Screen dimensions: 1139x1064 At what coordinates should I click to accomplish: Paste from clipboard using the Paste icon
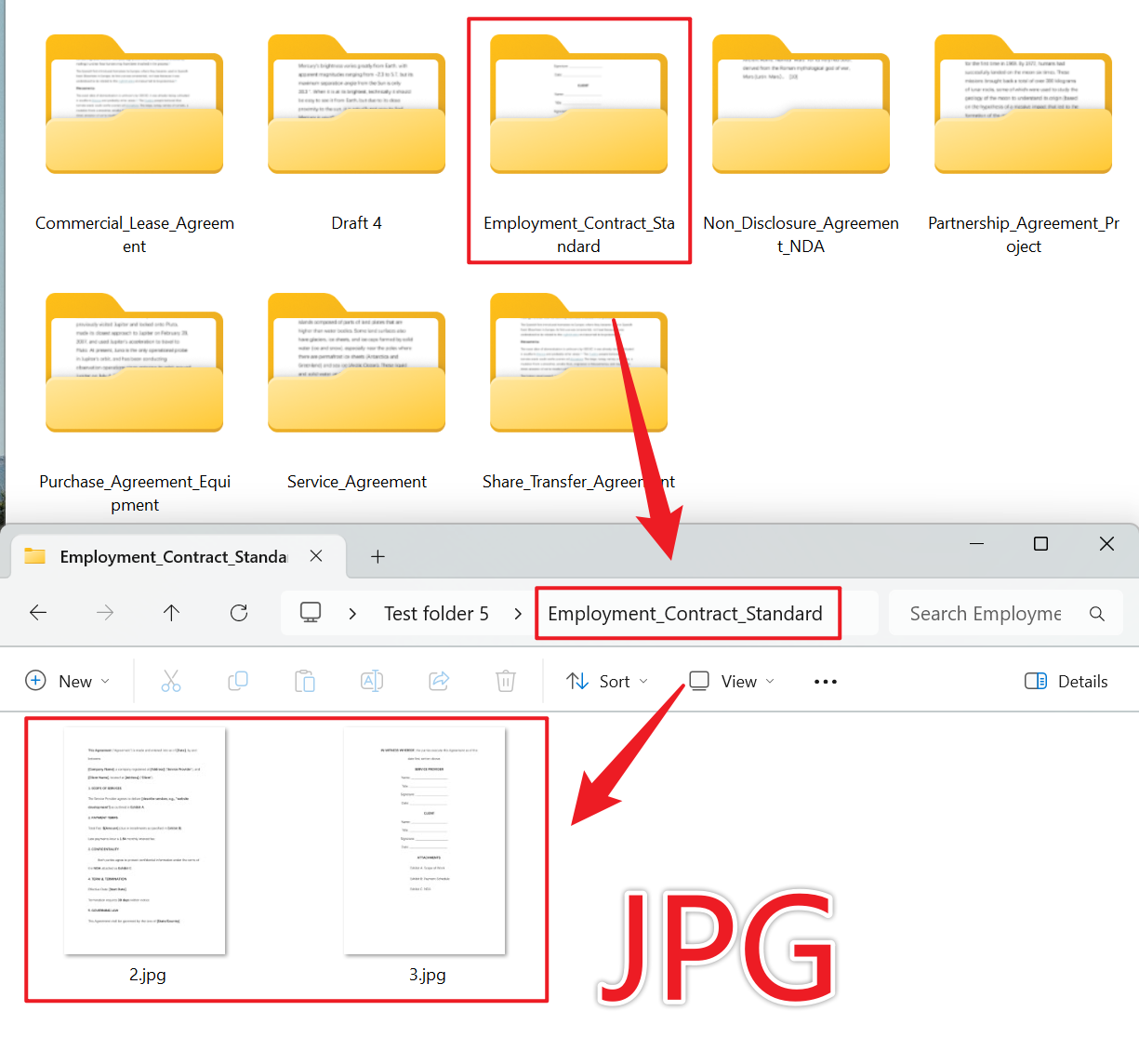(305, 680)
